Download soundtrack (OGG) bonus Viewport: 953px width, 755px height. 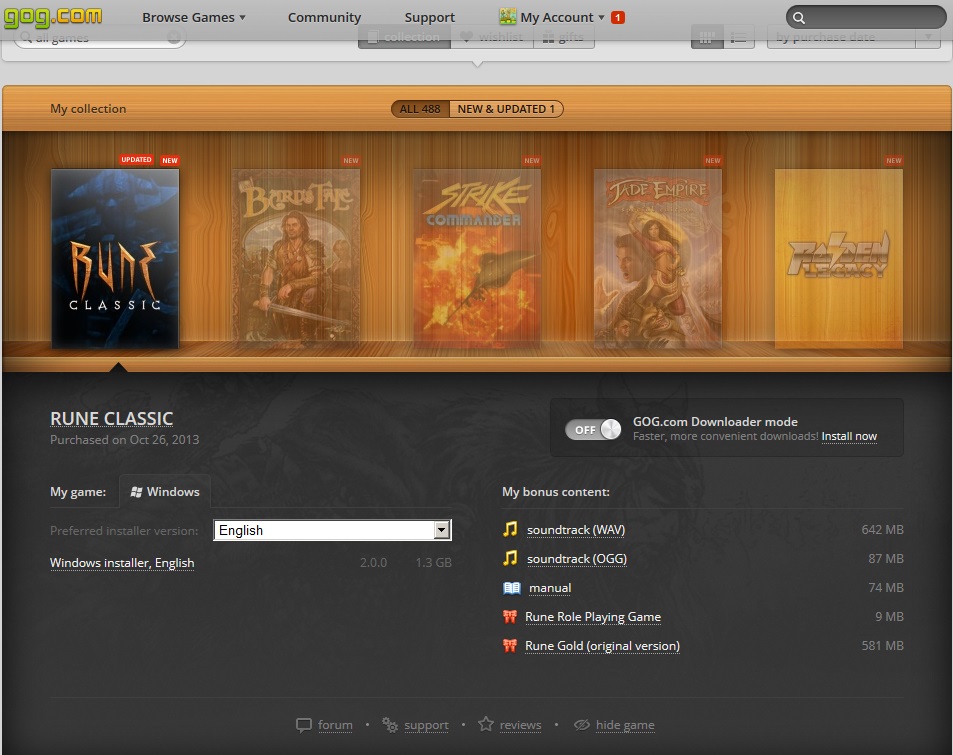pyautogui.click(x=577, y=559)
